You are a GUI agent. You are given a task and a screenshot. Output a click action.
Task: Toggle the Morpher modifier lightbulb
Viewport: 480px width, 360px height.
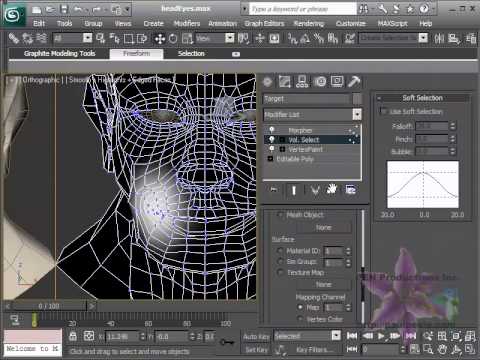272,130
